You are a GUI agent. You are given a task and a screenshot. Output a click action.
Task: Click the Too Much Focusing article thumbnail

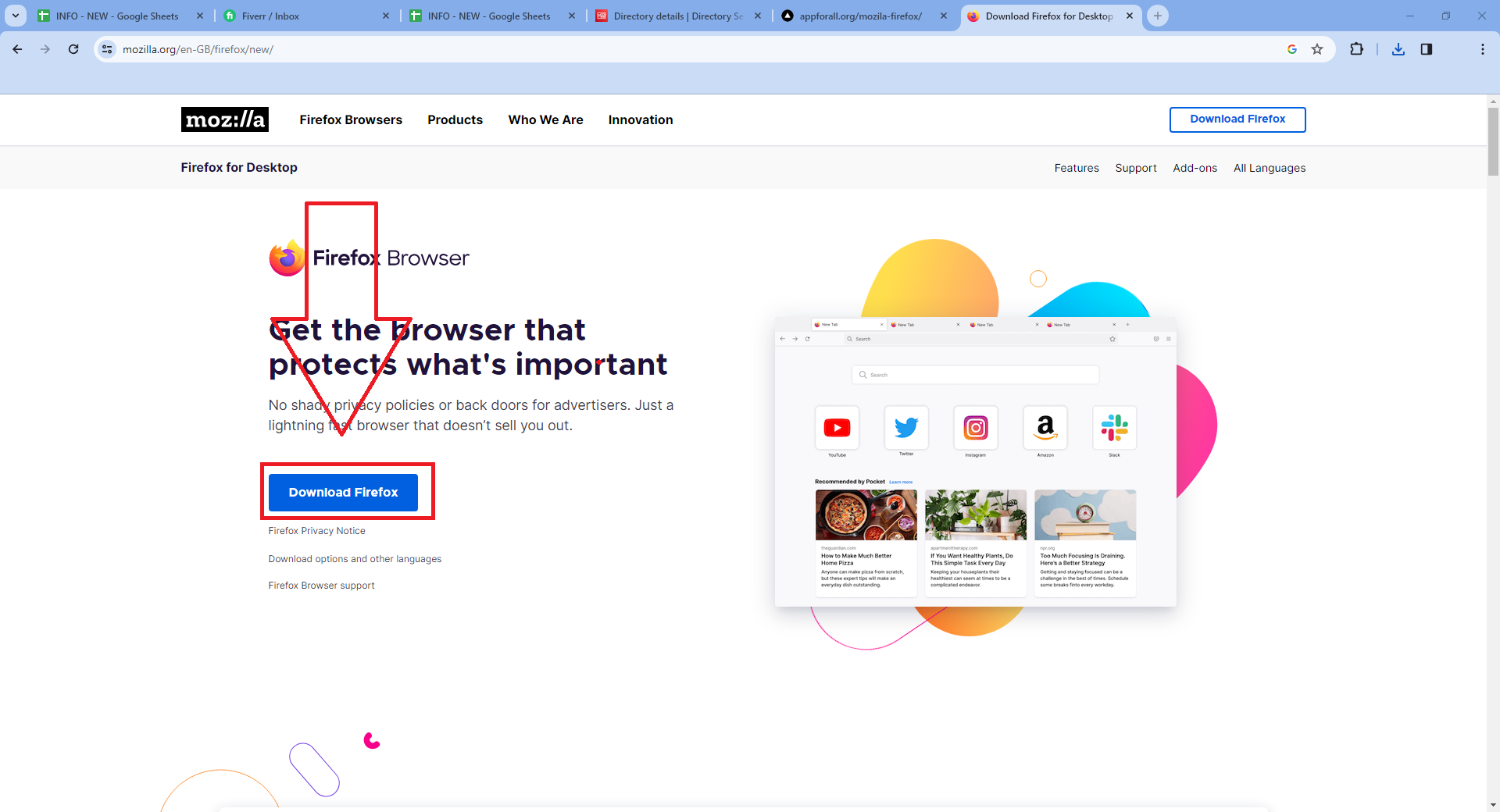click(1085, 515)
